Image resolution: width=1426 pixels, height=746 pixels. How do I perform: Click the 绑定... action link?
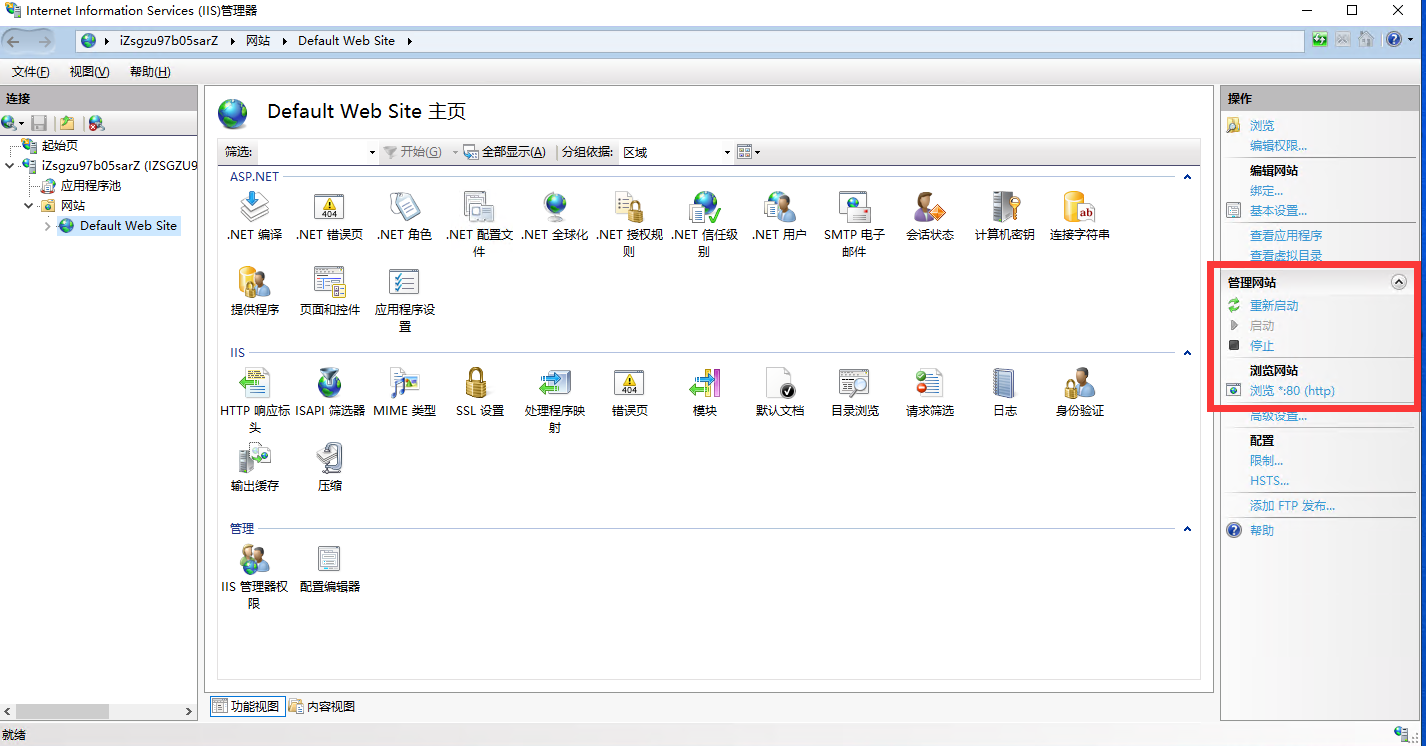[x=1266, y=191]
